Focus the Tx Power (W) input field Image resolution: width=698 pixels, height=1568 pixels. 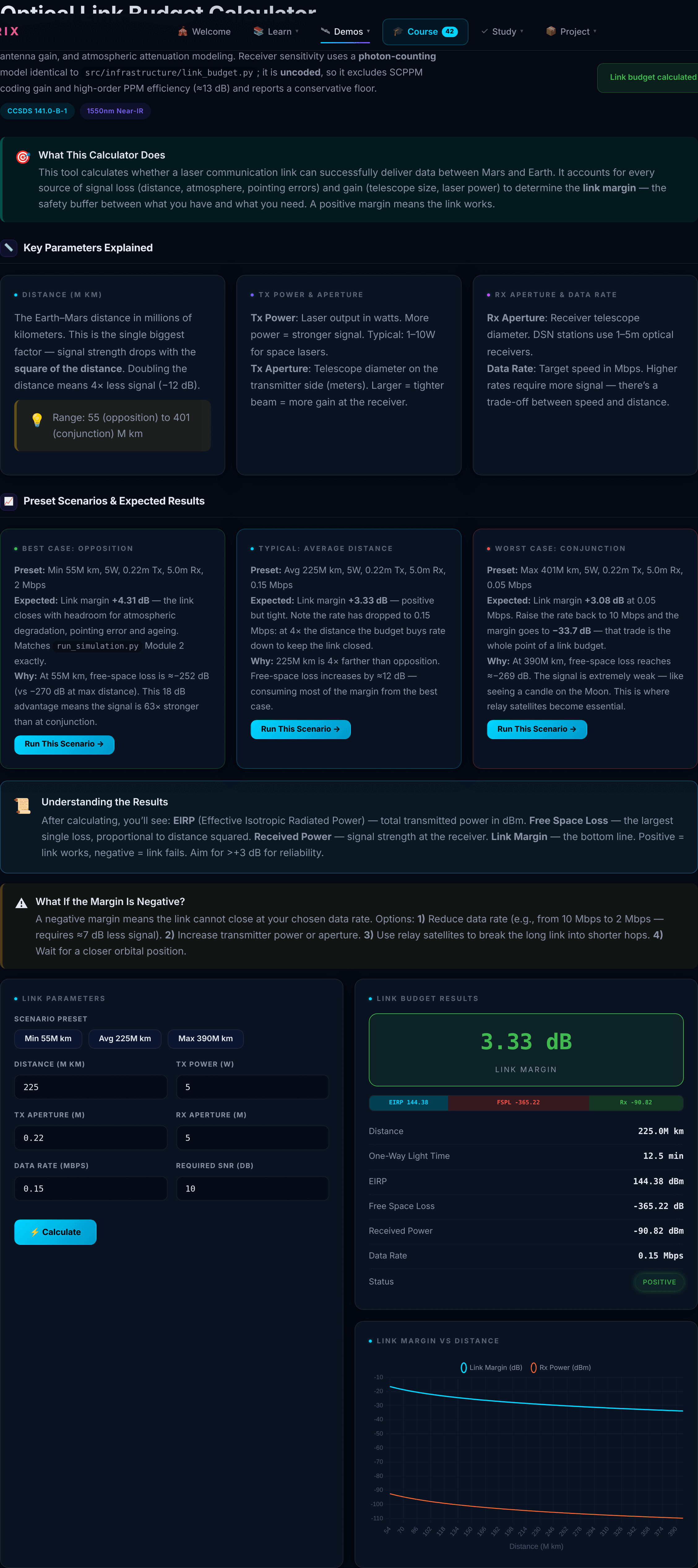click(252, 1086)
